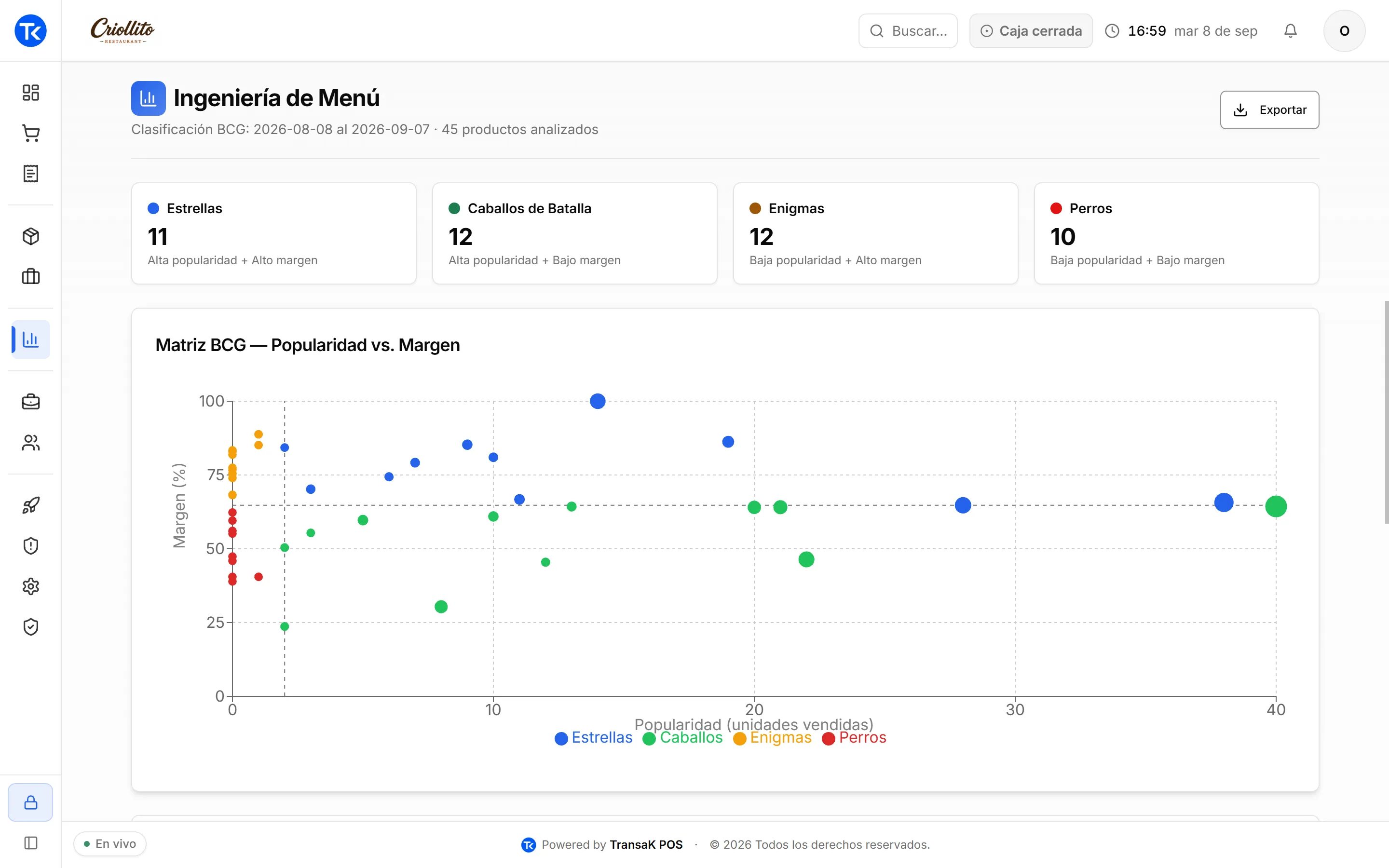This screenshot has height=868, width=1389.
Task: Open the settings gear sidebar icon
Action: pyautogui.click(x=30, y=586)
